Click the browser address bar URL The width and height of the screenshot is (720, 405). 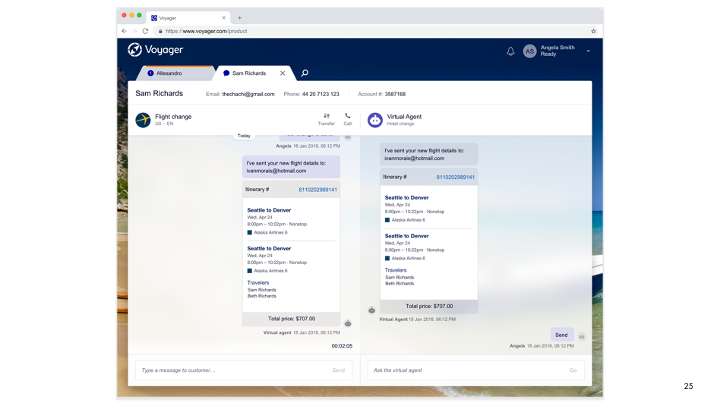[206, 31]
